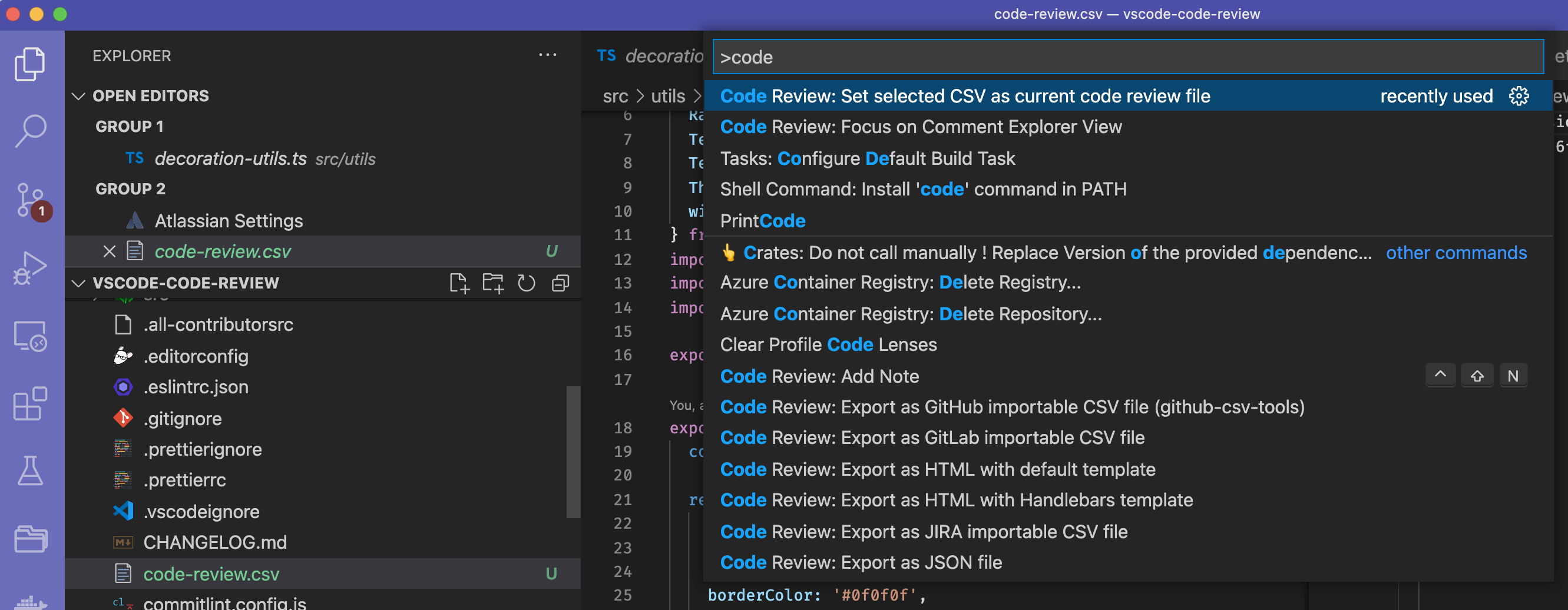
Task: Run Azure Container Registry: Delete Repository
Action: click(1128, 314)
